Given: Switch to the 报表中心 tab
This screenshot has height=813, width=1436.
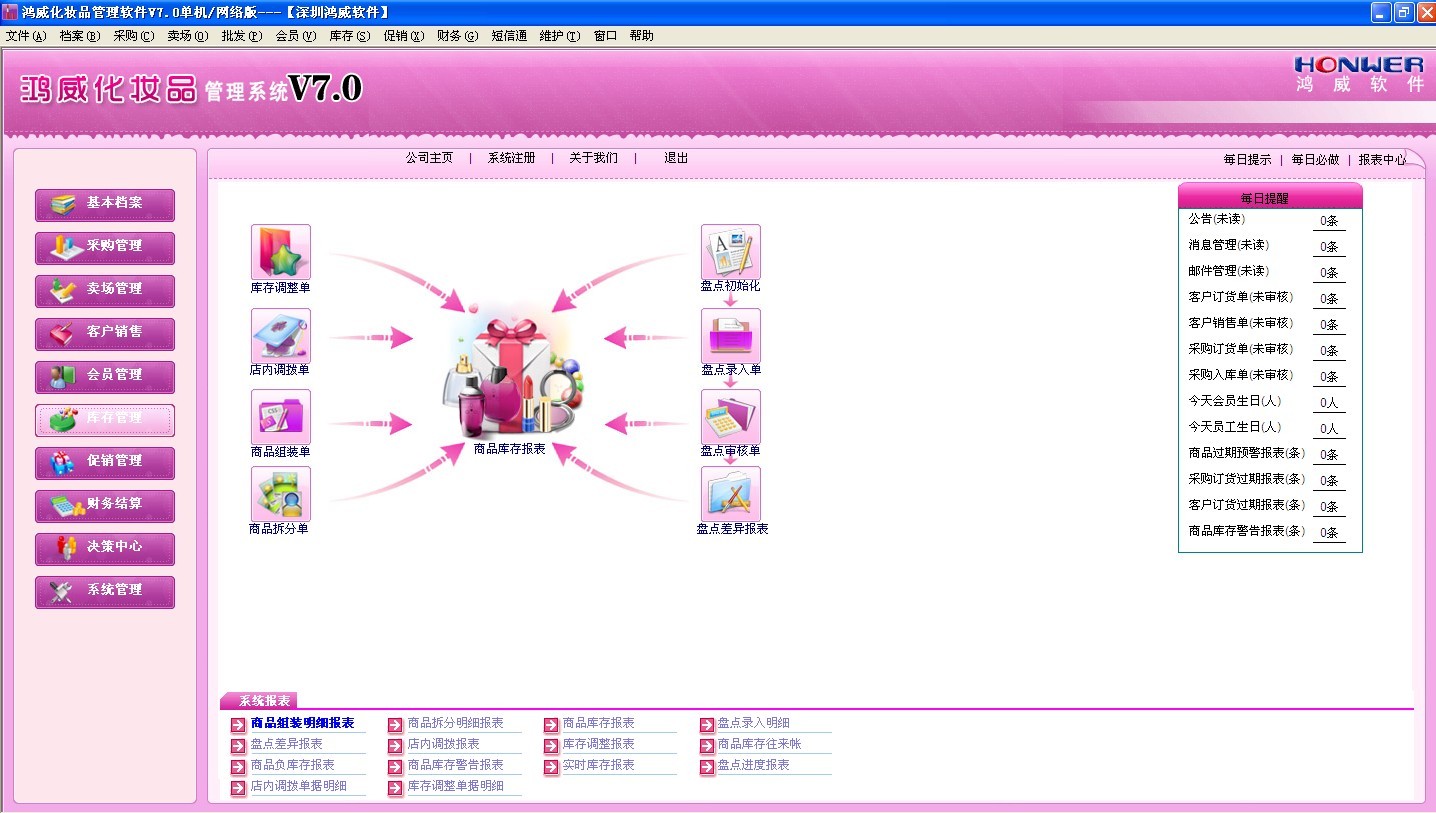Looking at the screenshot, I should pos(1381,160).
